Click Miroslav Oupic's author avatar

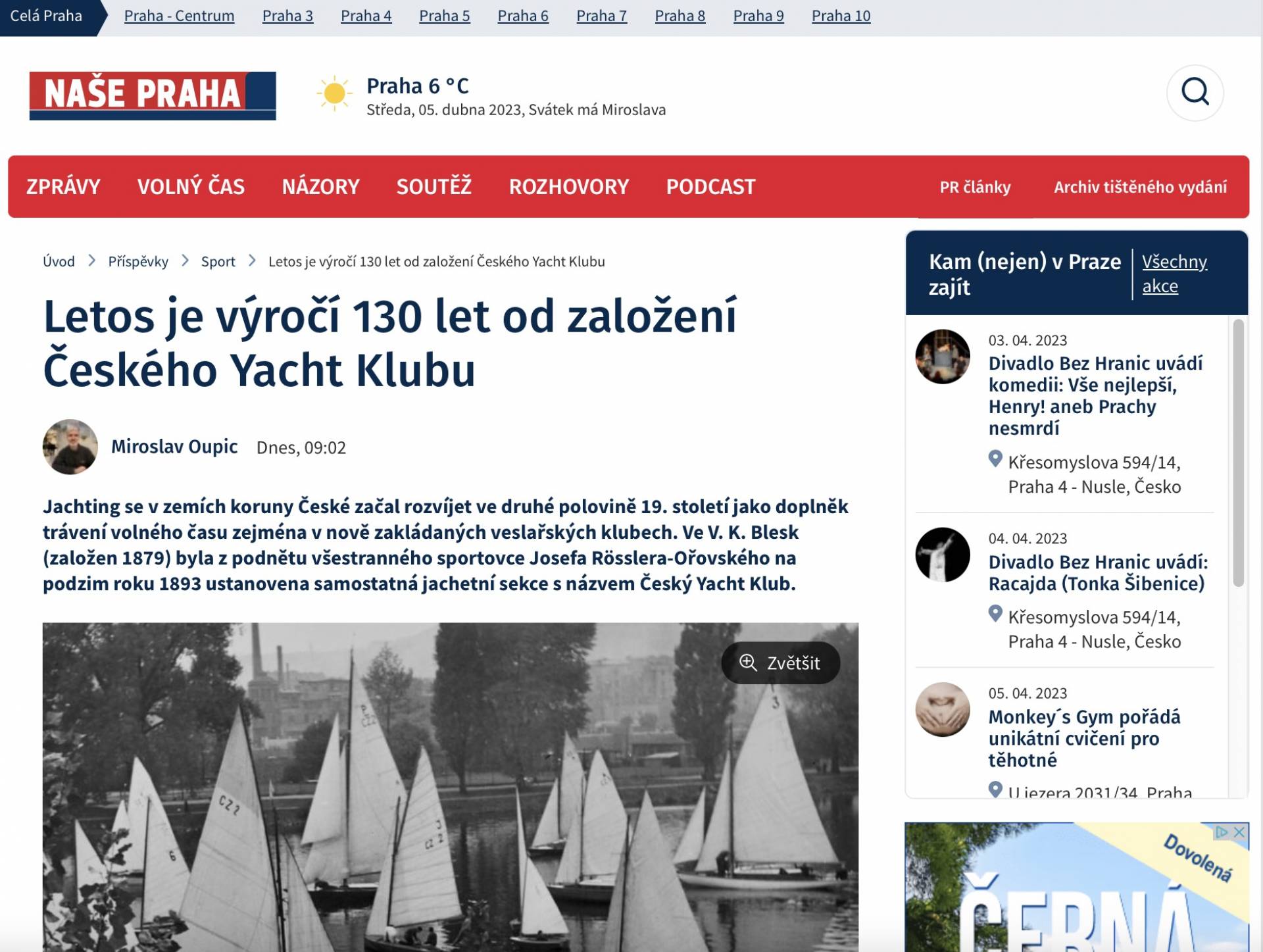(x=70, y=447)
